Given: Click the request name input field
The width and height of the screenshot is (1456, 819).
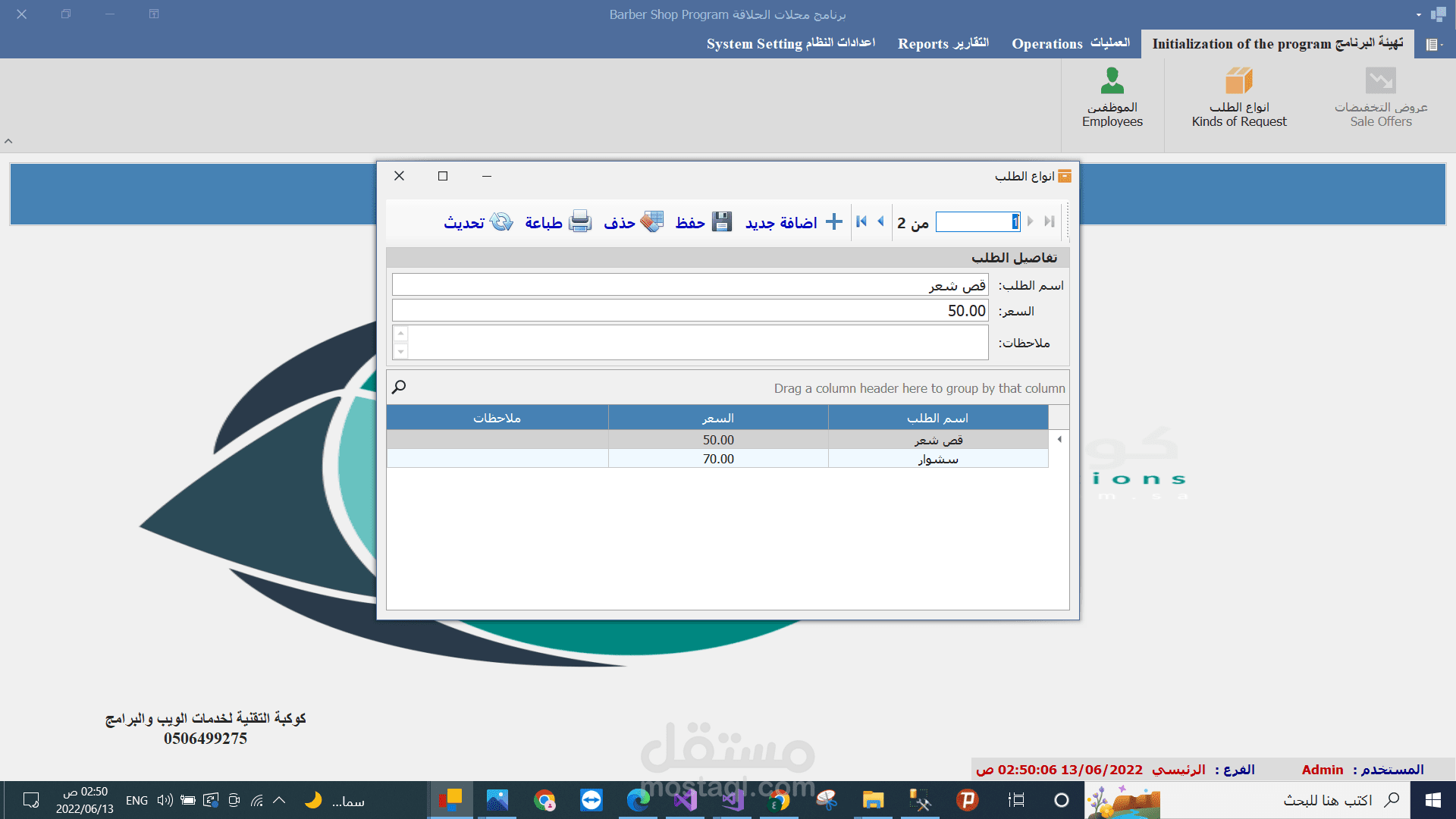Looking at the screenshot, I should [689, 285].
